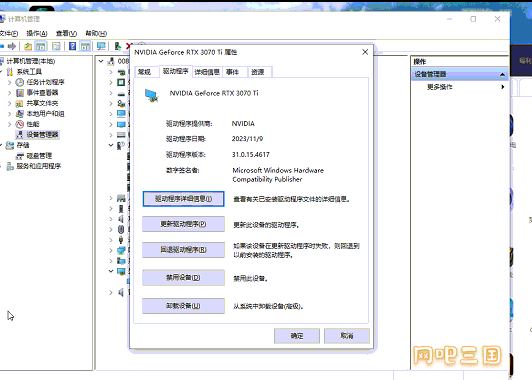
Task: Toggle the show/hide action pane toolbar icon
Action: (x=85, y=46)
